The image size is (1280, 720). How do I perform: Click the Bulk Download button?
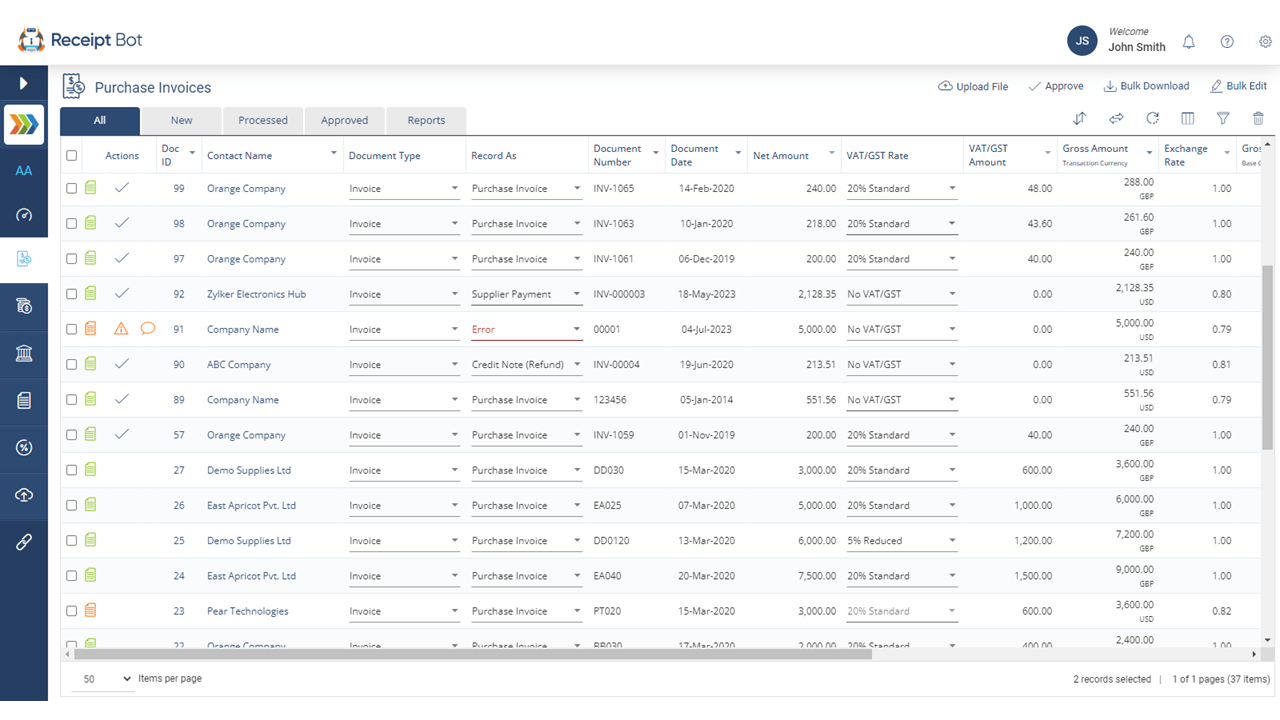pyautogui.click(x=1146, y=87)
